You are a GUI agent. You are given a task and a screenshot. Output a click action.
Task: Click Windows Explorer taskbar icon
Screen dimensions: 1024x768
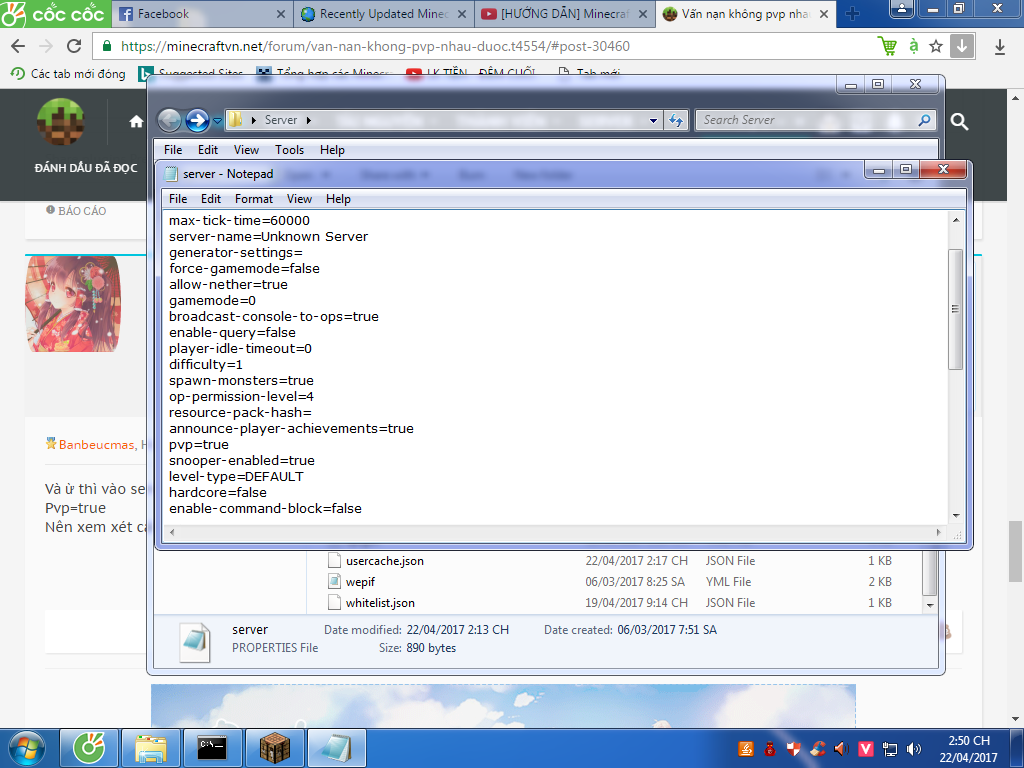tap(151, 748)
